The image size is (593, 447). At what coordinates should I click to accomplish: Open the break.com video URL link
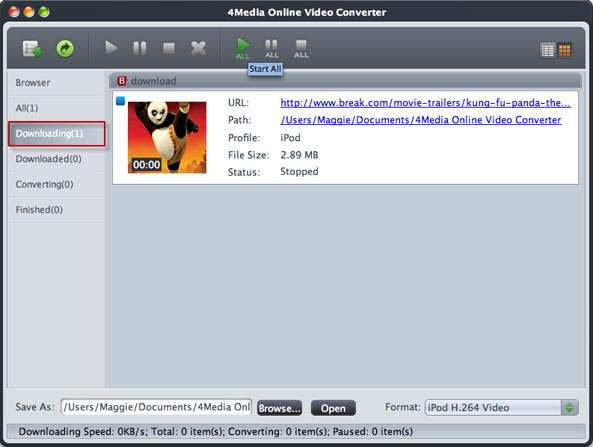[x=425, y=103]
